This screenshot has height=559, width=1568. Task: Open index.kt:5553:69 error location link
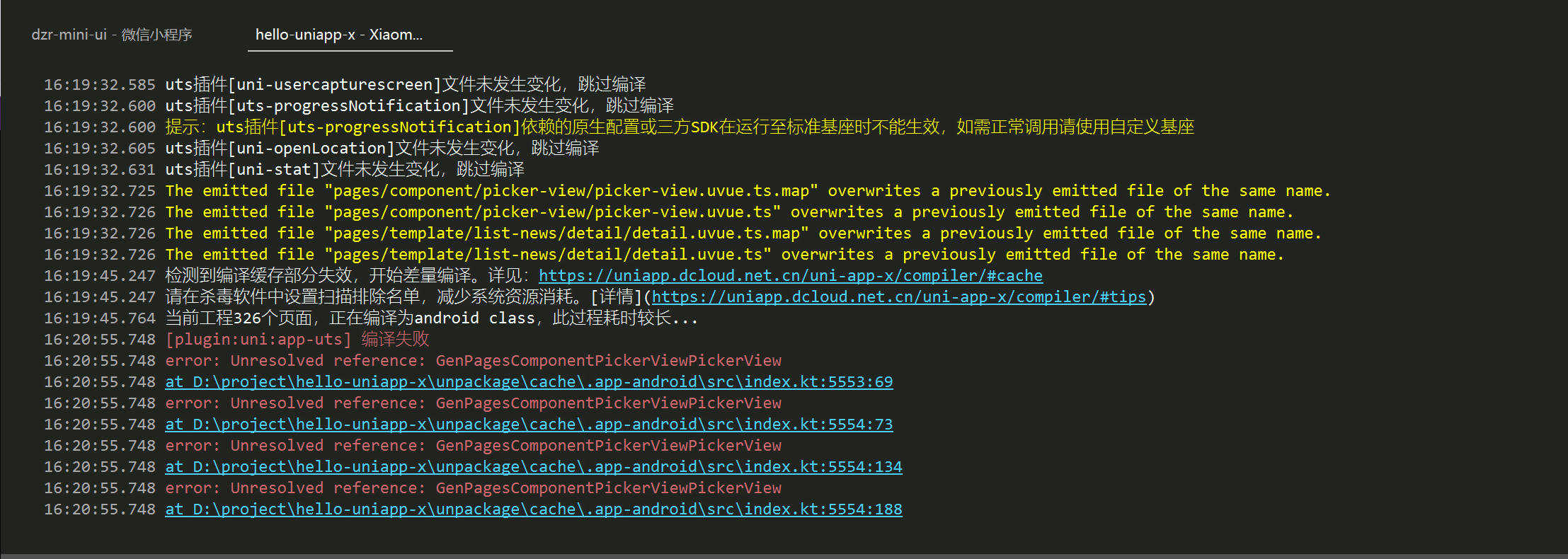(x=529, y=382)
